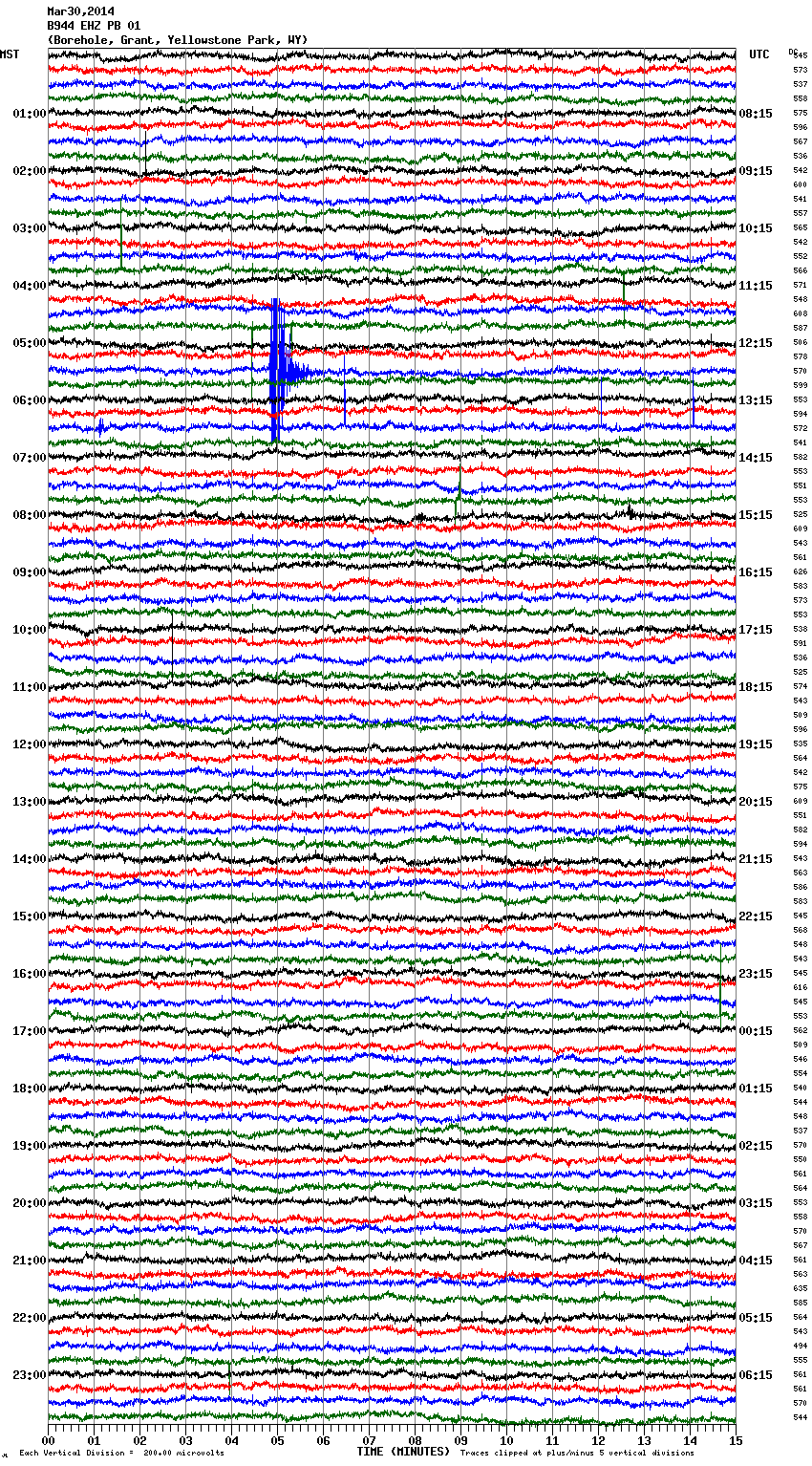Image resolution: width=812 pixels, height=1466 pixels.
Task: Select the 16:00 MST time label
Action: click(30, 974)
